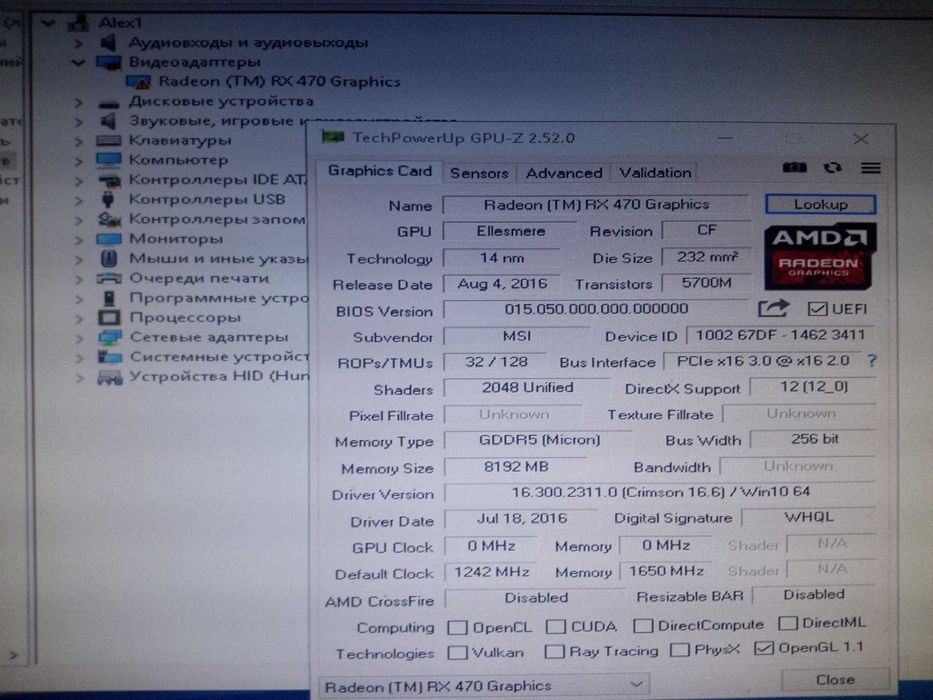This screenshot has width=933, height=700.
Task: Click the Мыши mouse icon
Action: click(108, 258)
